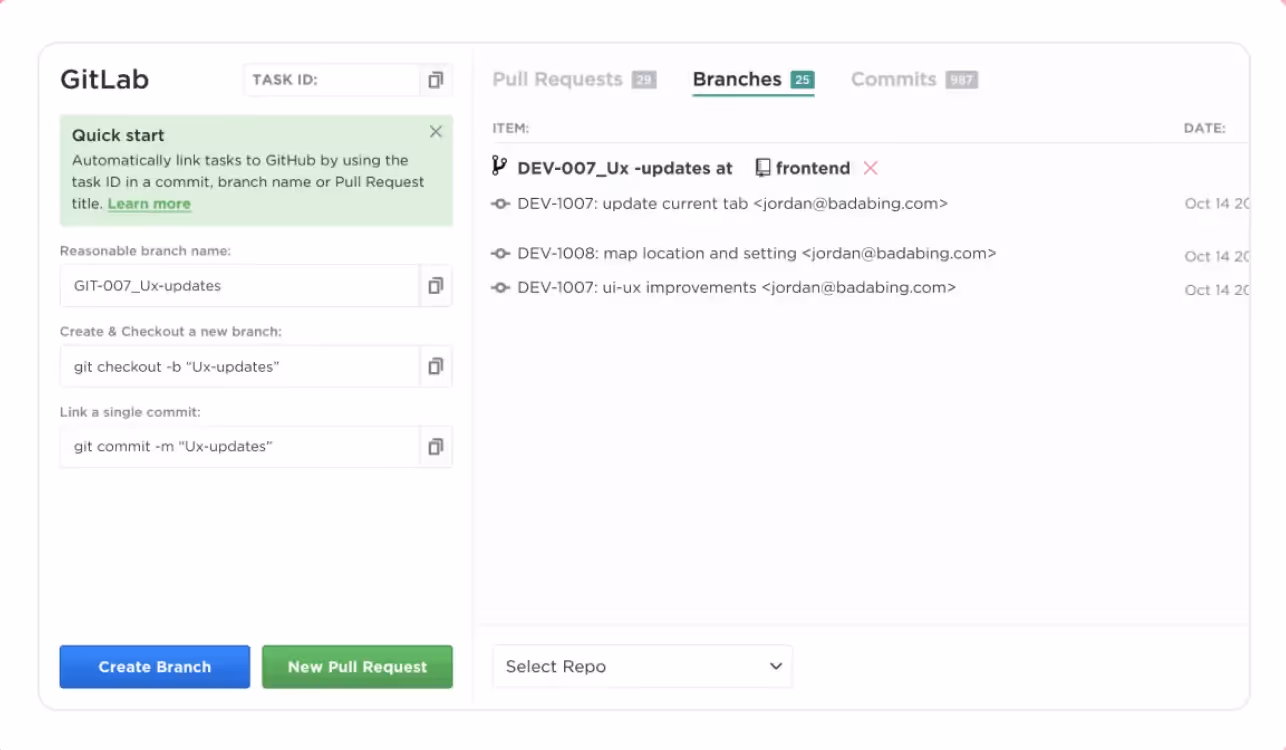Select the ui-ux improvements commit entry
The width and height of the screenshot is (1286, 750).
(736, 288)
